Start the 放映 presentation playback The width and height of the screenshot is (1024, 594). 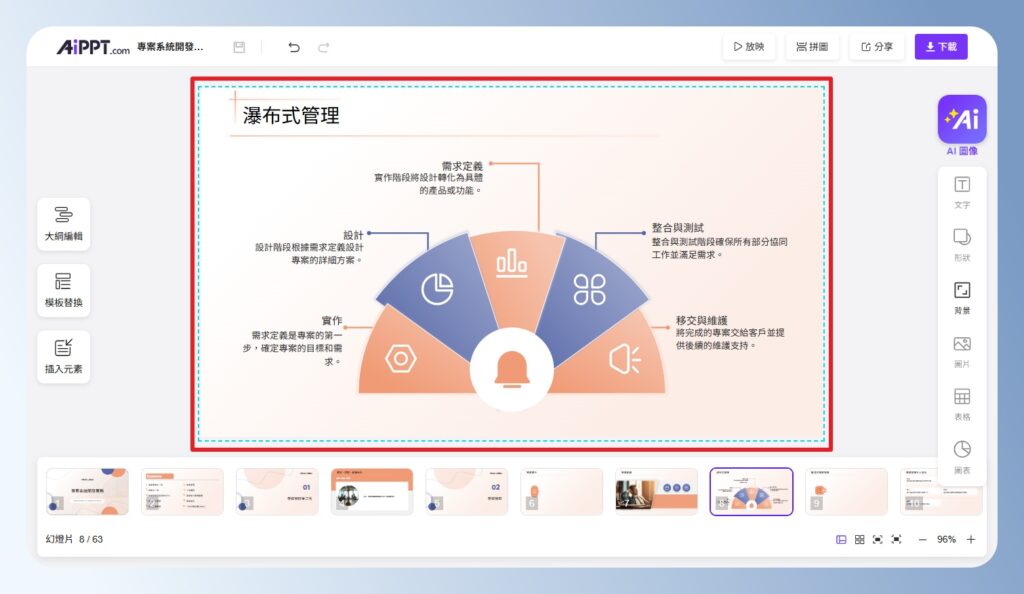tap(748, 46)
